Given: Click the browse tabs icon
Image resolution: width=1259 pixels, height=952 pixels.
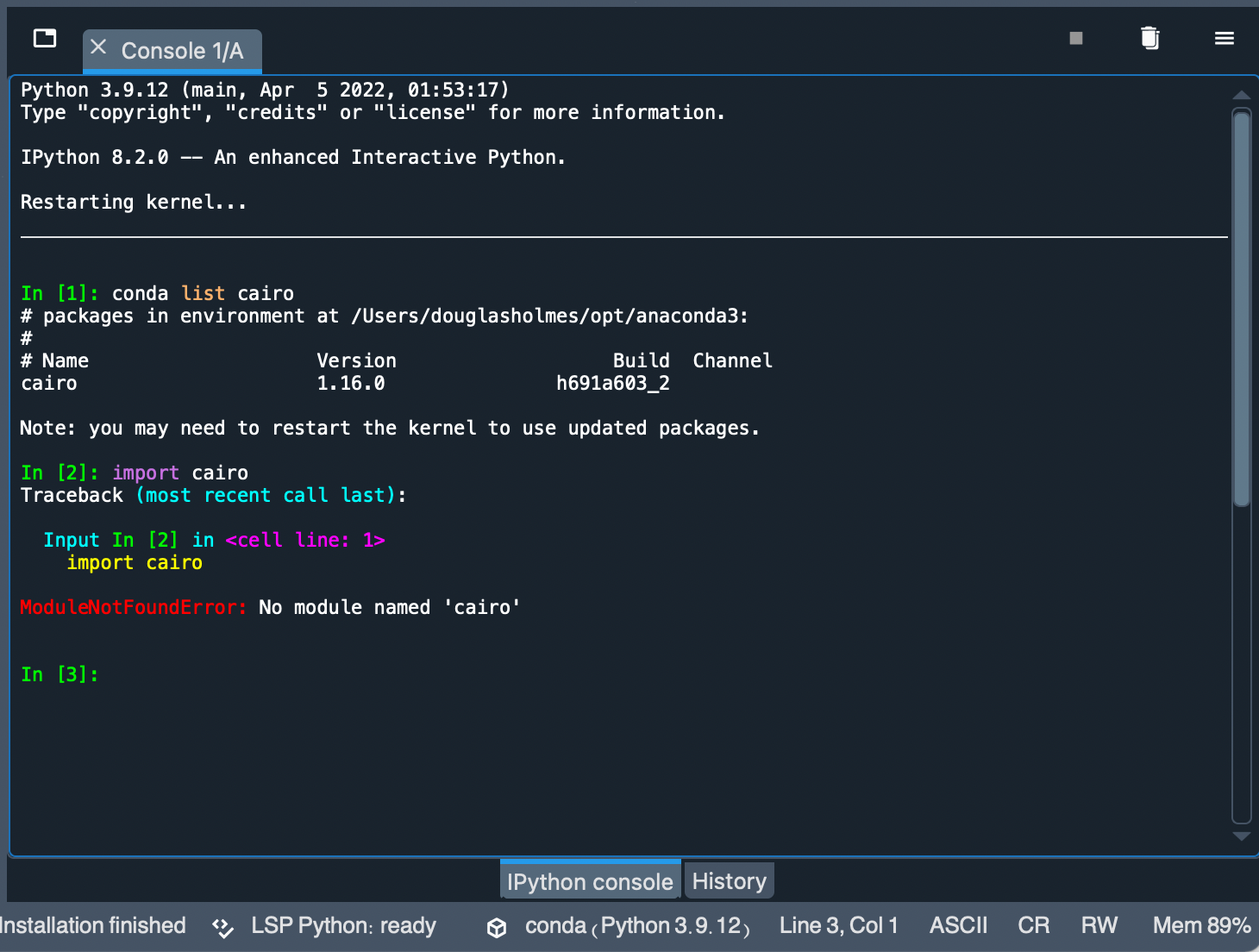Looking at the screenshot, I should click(45, 38).
